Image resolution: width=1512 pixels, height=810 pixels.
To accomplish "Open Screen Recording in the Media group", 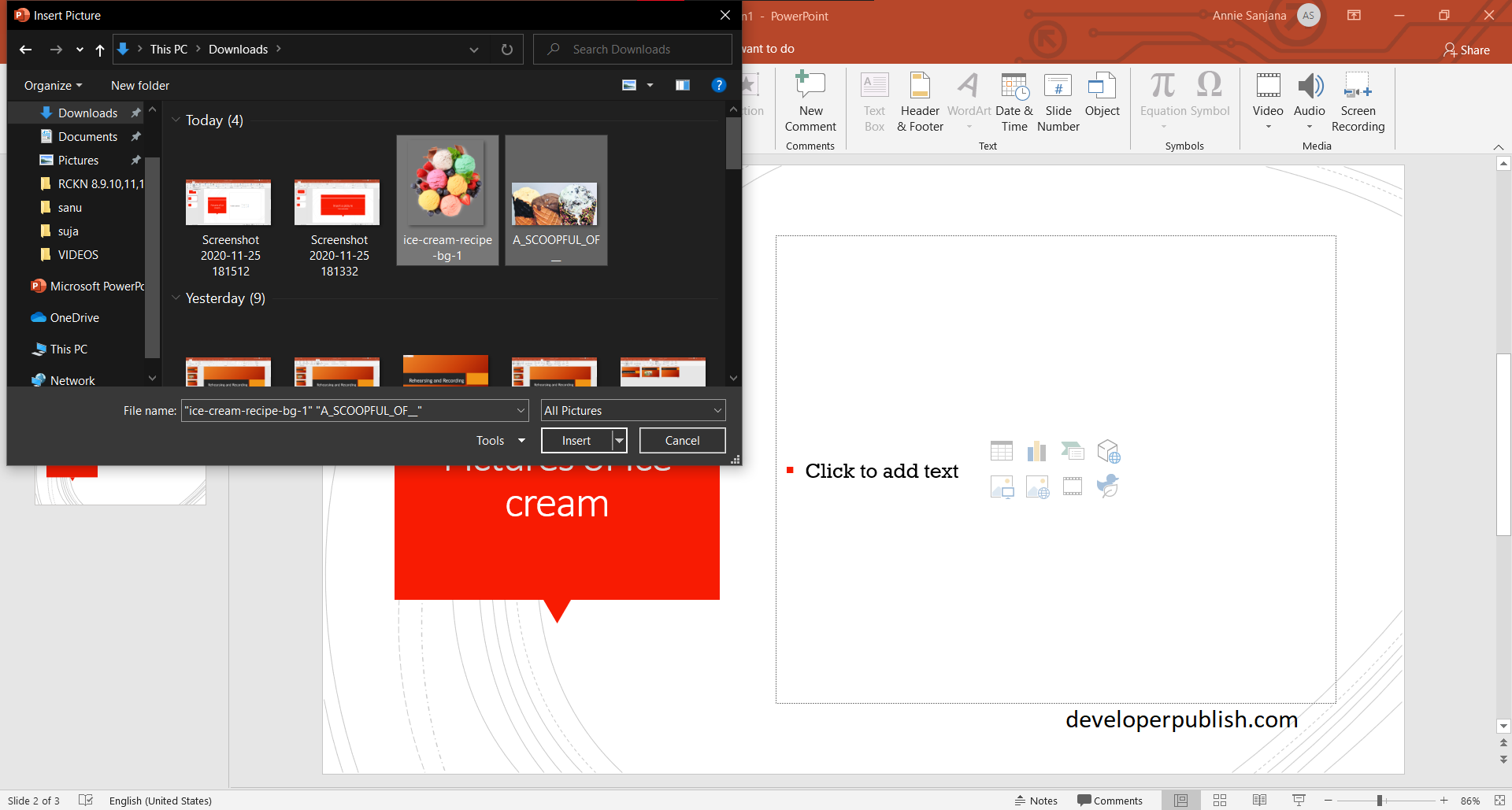I will [x=1358, y=102].
